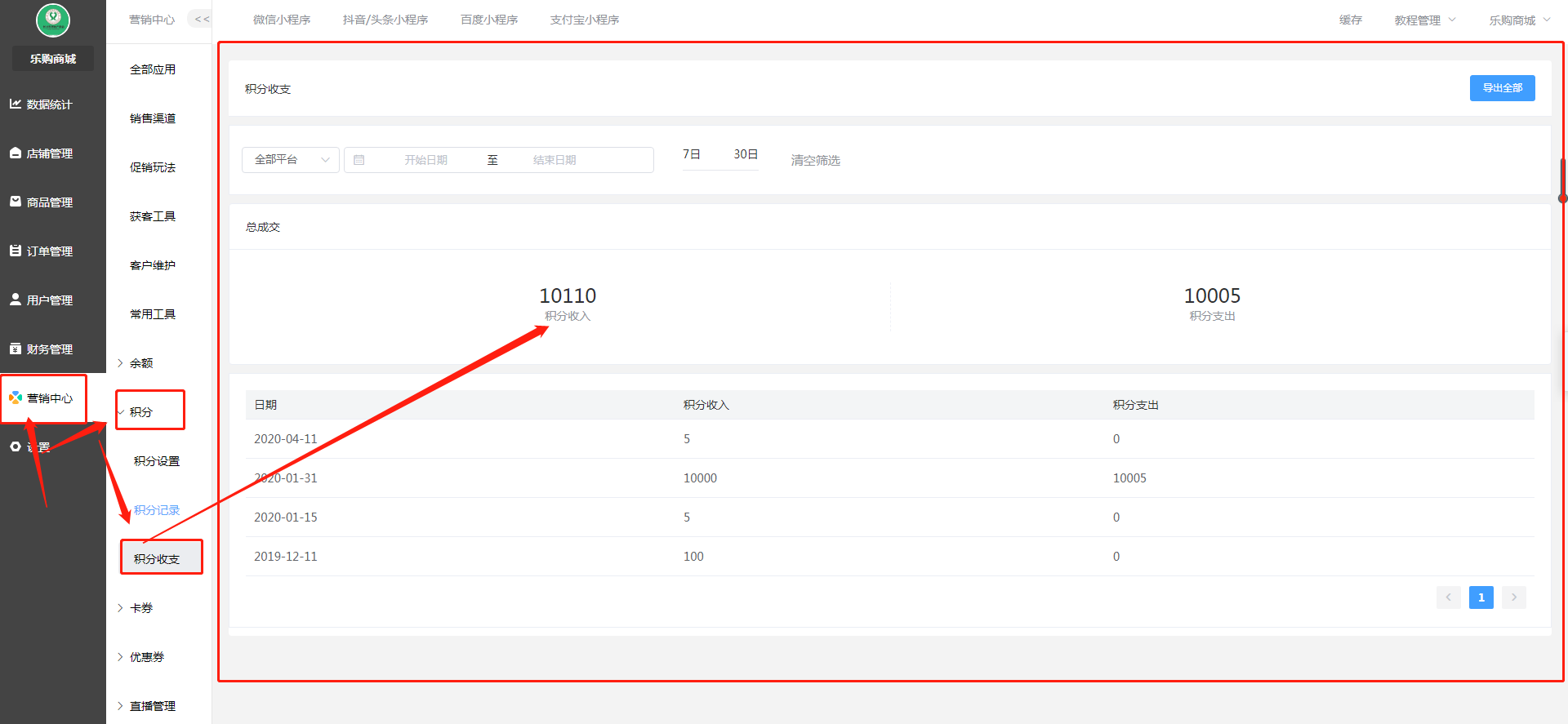Switch to 抖音/头条小程序 tab
Screen dimensions: 1568x724
385,20
